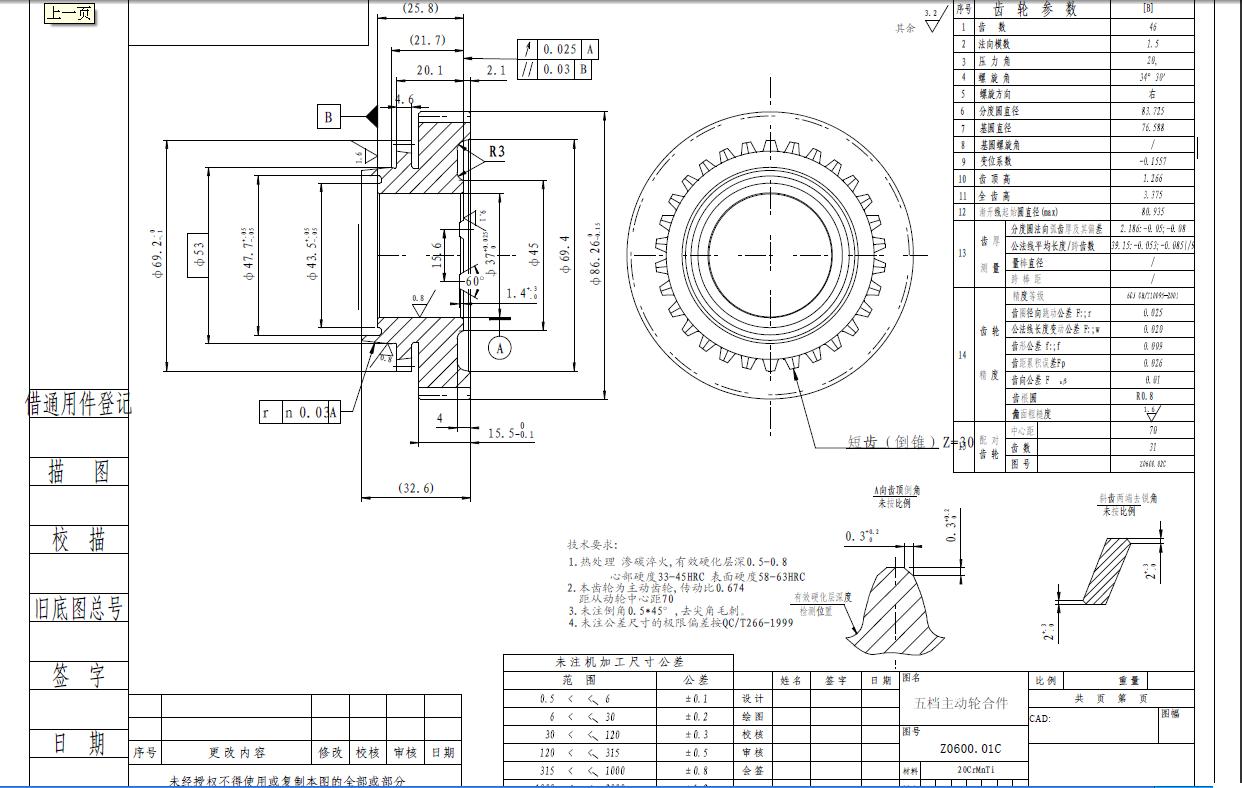The width and height of the screenshot is (1242, 788).
Task: Go back using the 上一页 button
Action: [x=70, y=13]
